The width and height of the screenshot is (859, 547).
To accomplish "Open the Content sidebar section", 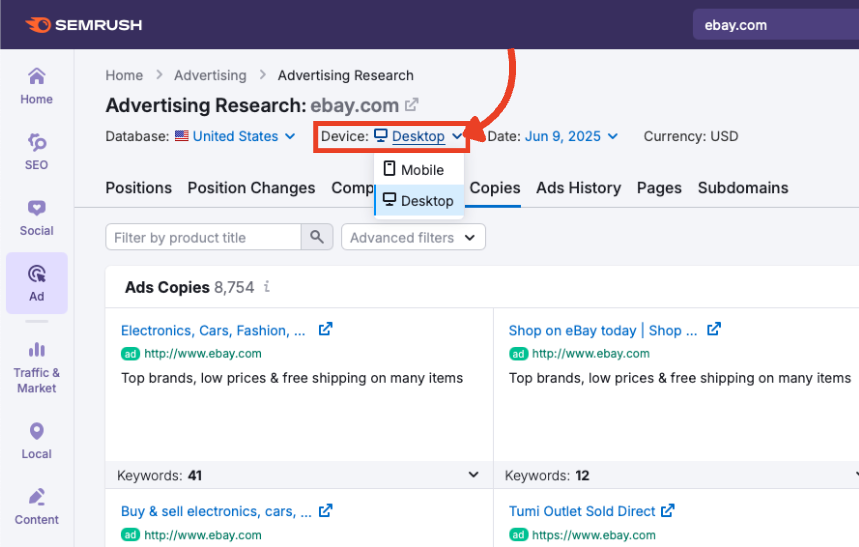I will (x=37, y=506).
